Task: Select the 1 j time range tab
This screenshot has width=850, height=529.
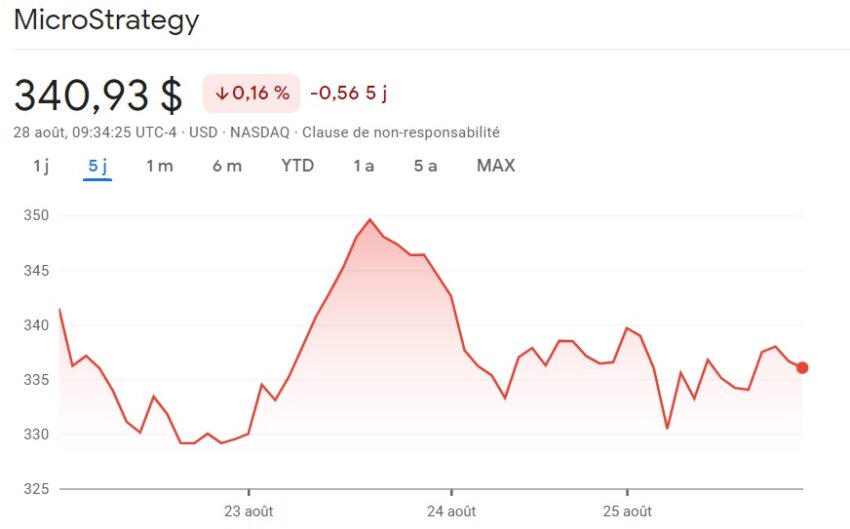Action: (x=41, y=166)
